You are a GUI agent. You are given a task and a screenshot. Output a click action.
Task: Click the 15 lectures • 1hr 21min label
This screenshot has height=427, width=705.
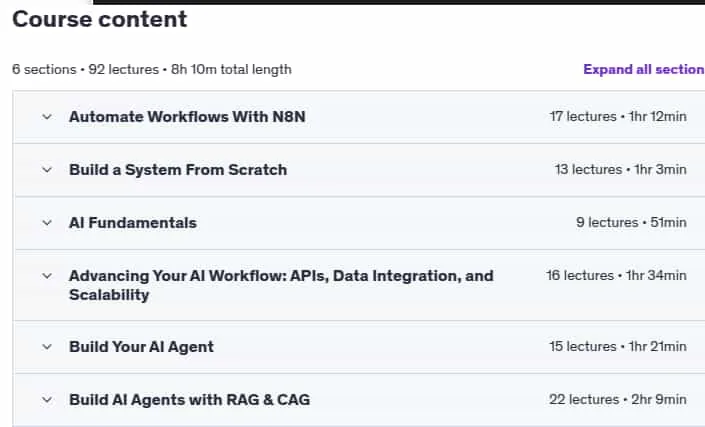tap(618, 347)
